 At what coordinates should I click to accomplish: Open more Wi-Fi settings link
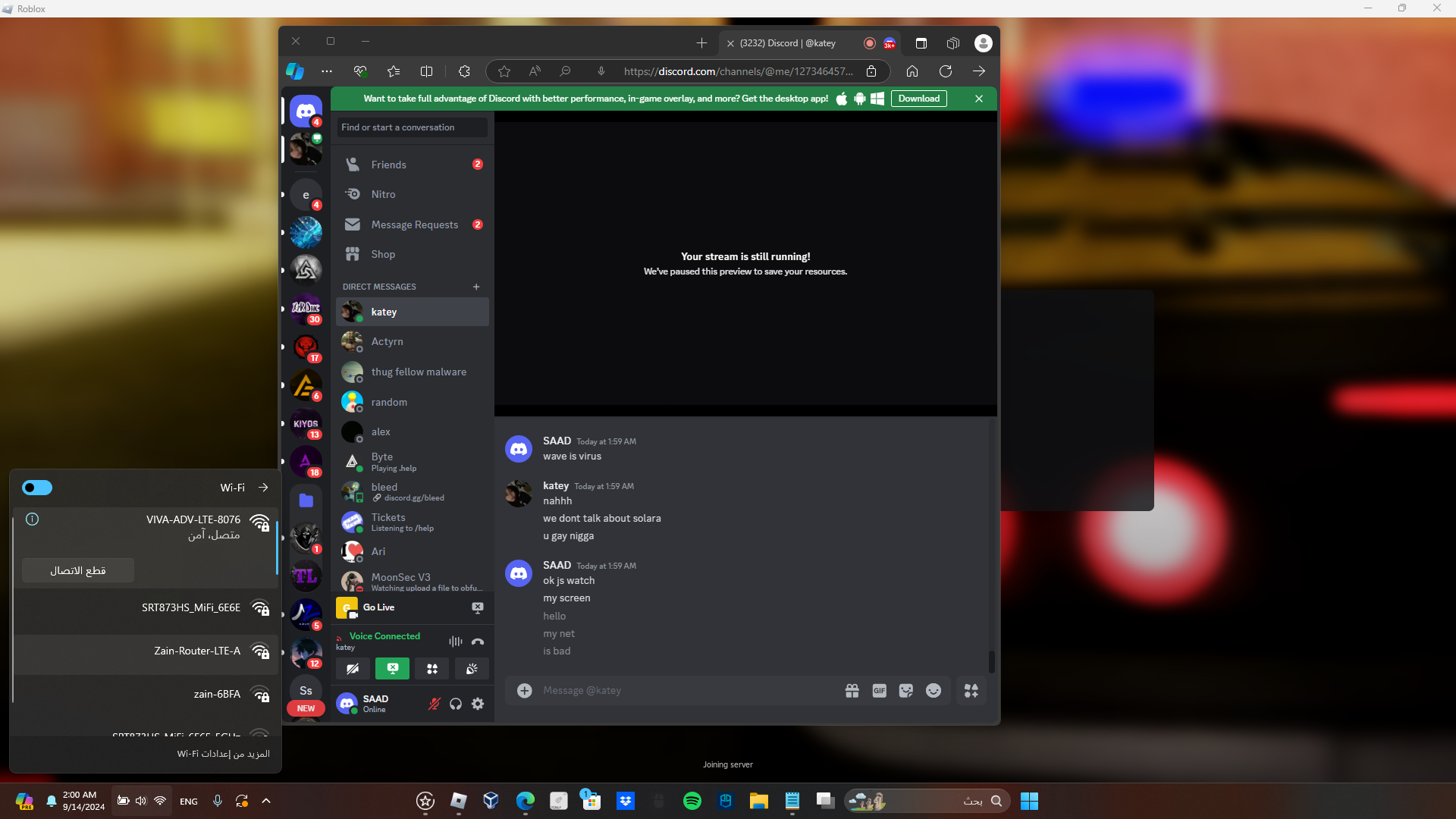tap(224, 754)
